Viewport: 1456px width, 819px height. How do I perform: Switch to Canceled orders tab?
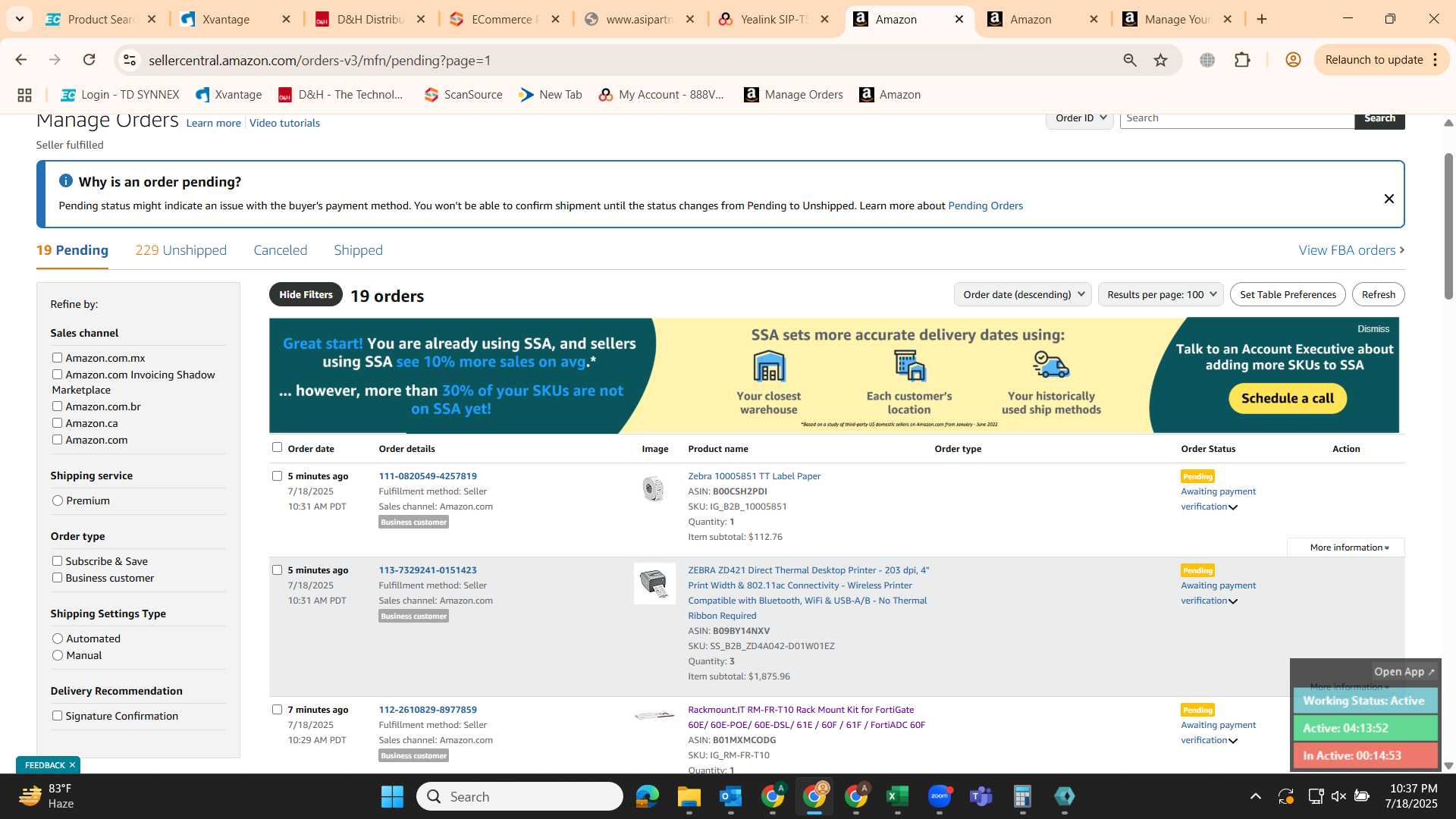(281, 250)
